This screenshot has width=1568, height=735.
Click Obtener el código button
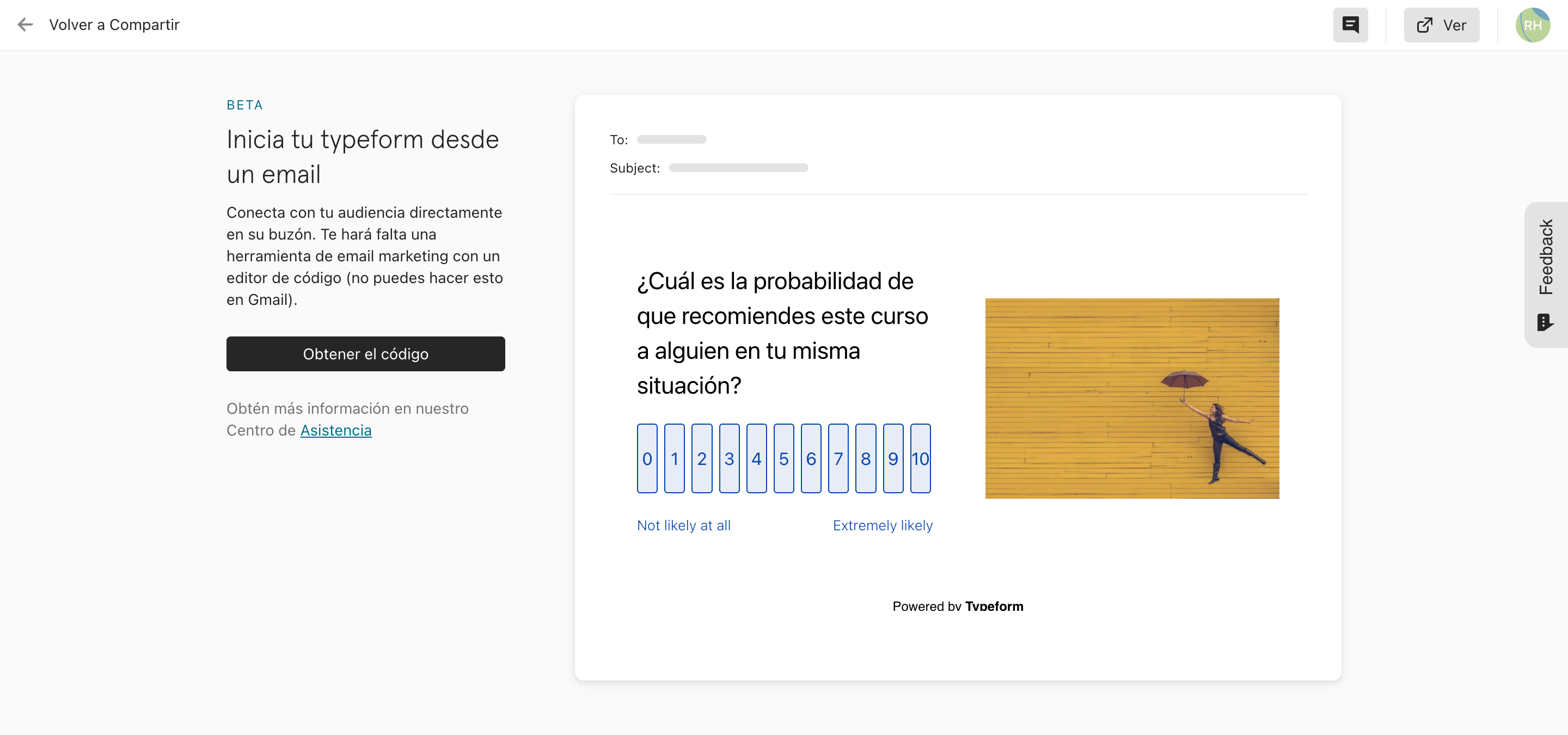point(365,354)
